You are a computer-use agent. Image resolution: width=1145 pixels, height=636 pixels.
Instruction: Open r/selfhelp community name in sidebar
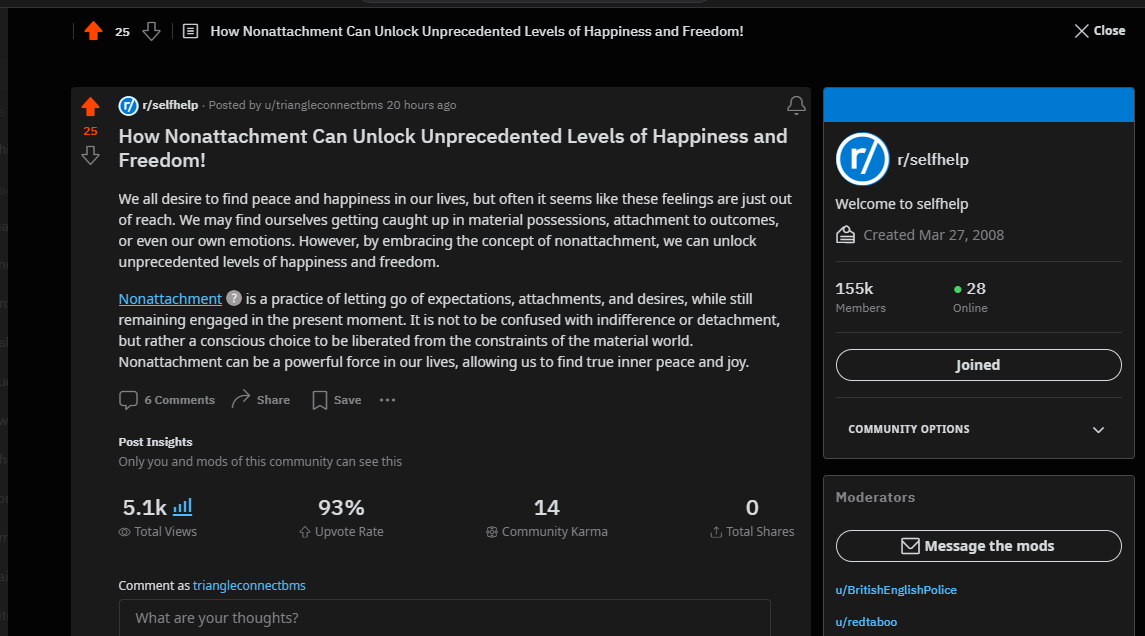[933, 160]
